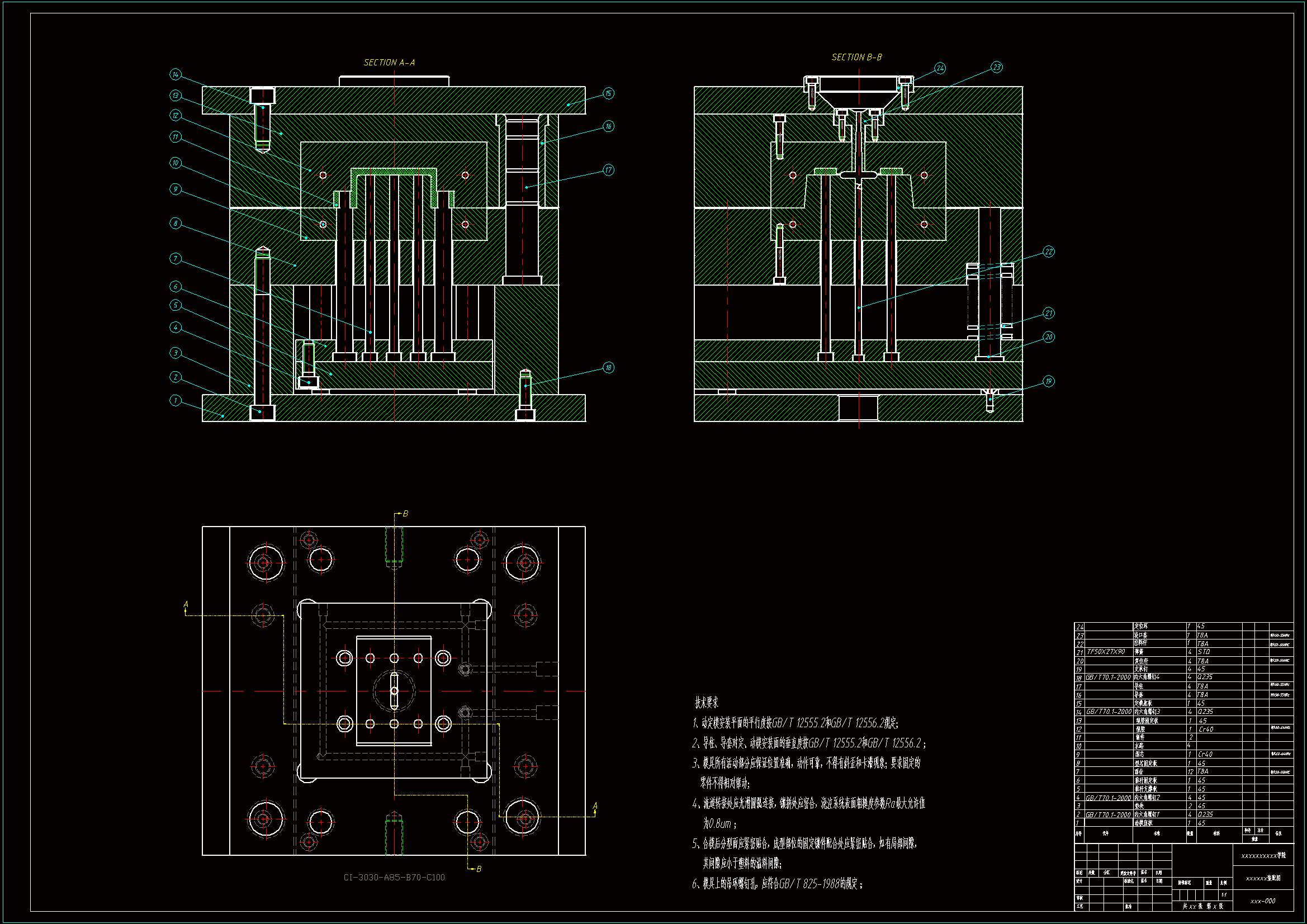This screenshot has height=924, width=1307.
Task: Select part balloon number 24
Action: 940,68
